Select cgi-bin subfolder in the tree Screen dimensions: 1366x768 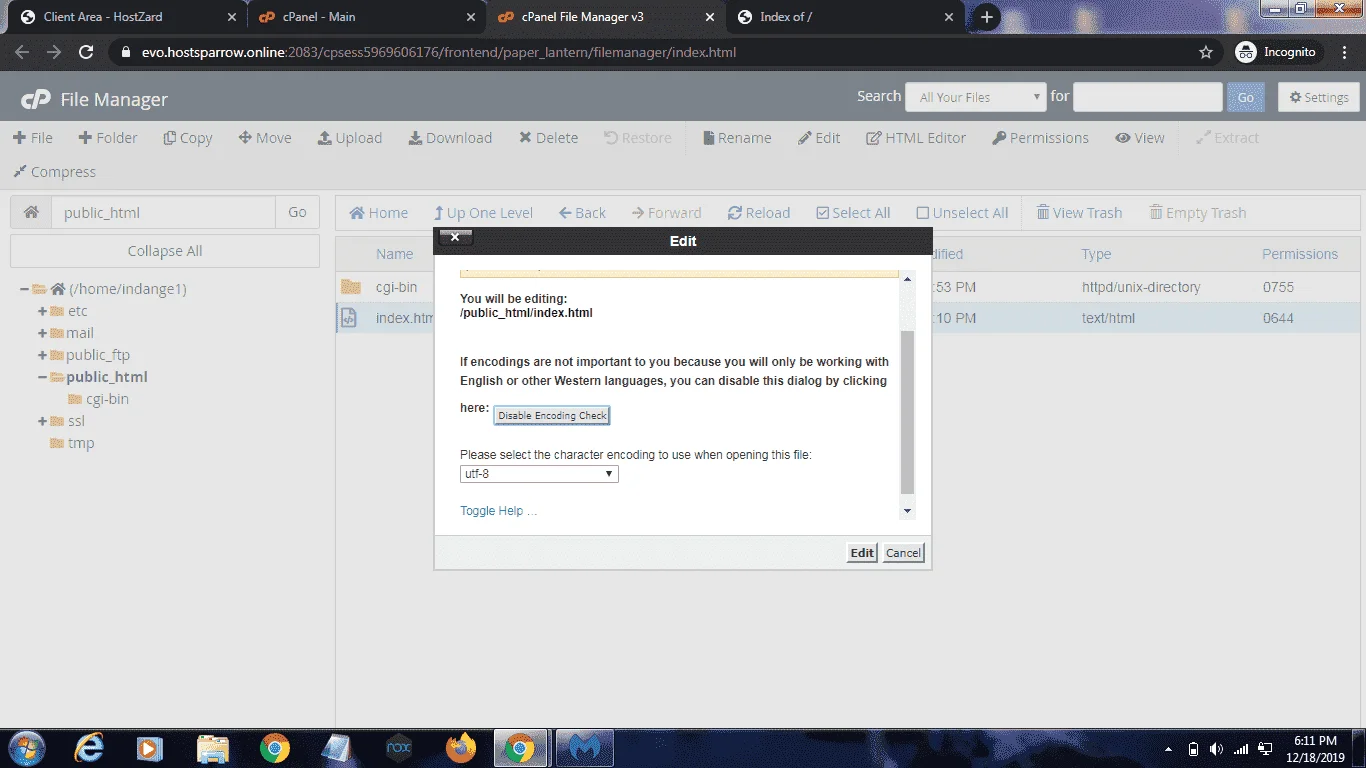coord(107,399)
